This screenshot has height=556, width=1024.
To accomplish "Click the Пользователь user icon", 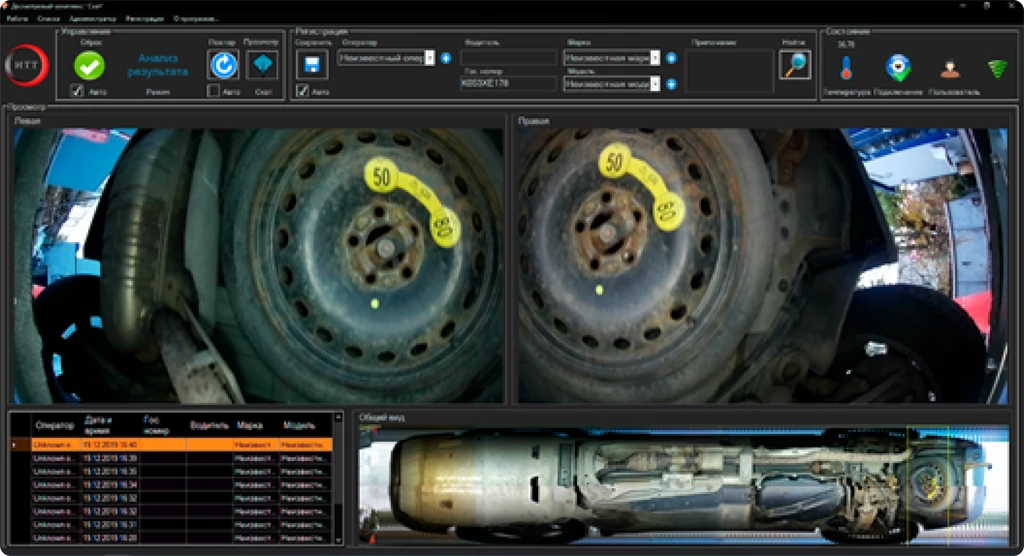I will [948, 68].
